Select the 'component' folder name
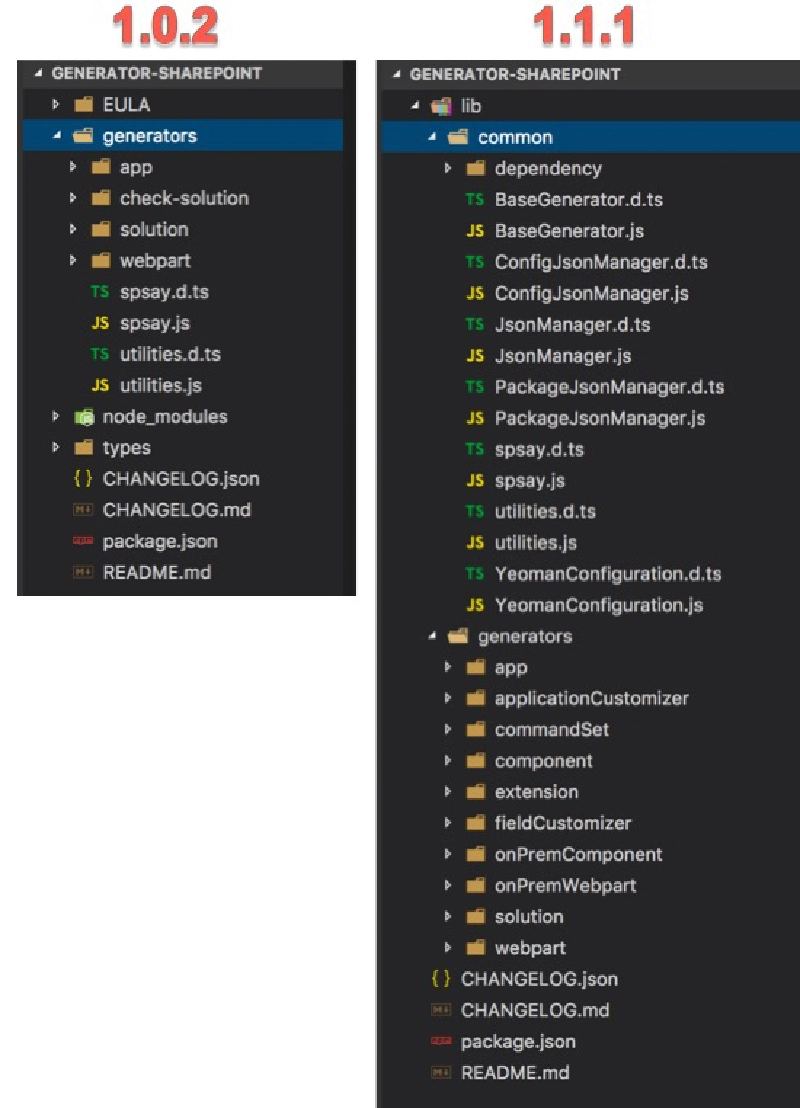The height and width of the screenshot is (1108, 800). 543,761
